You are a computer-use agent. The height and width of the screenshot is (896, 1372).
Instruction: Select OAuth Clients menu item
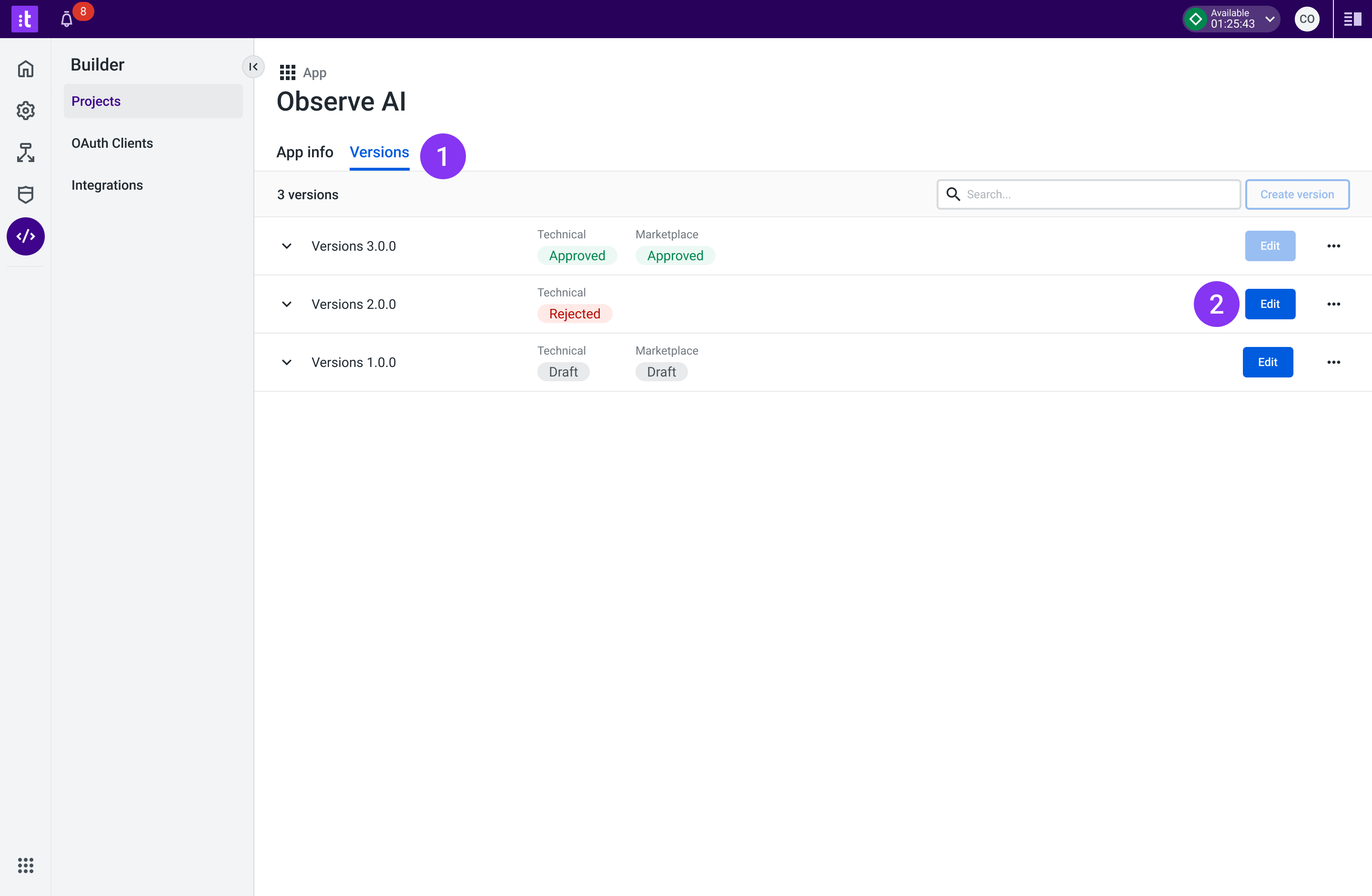tap(112, 143)
